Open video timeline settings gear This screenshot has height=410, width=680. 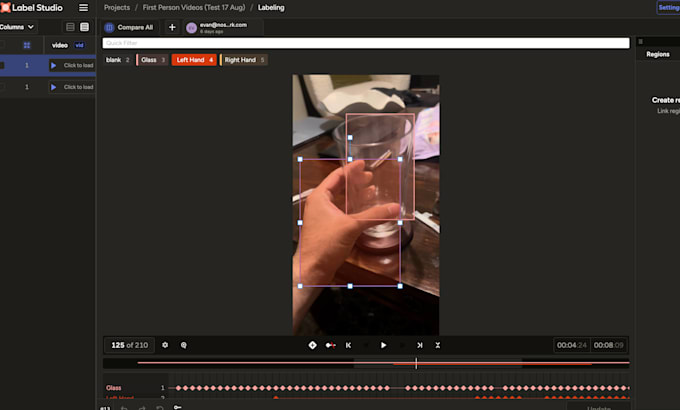pos(165,345)
